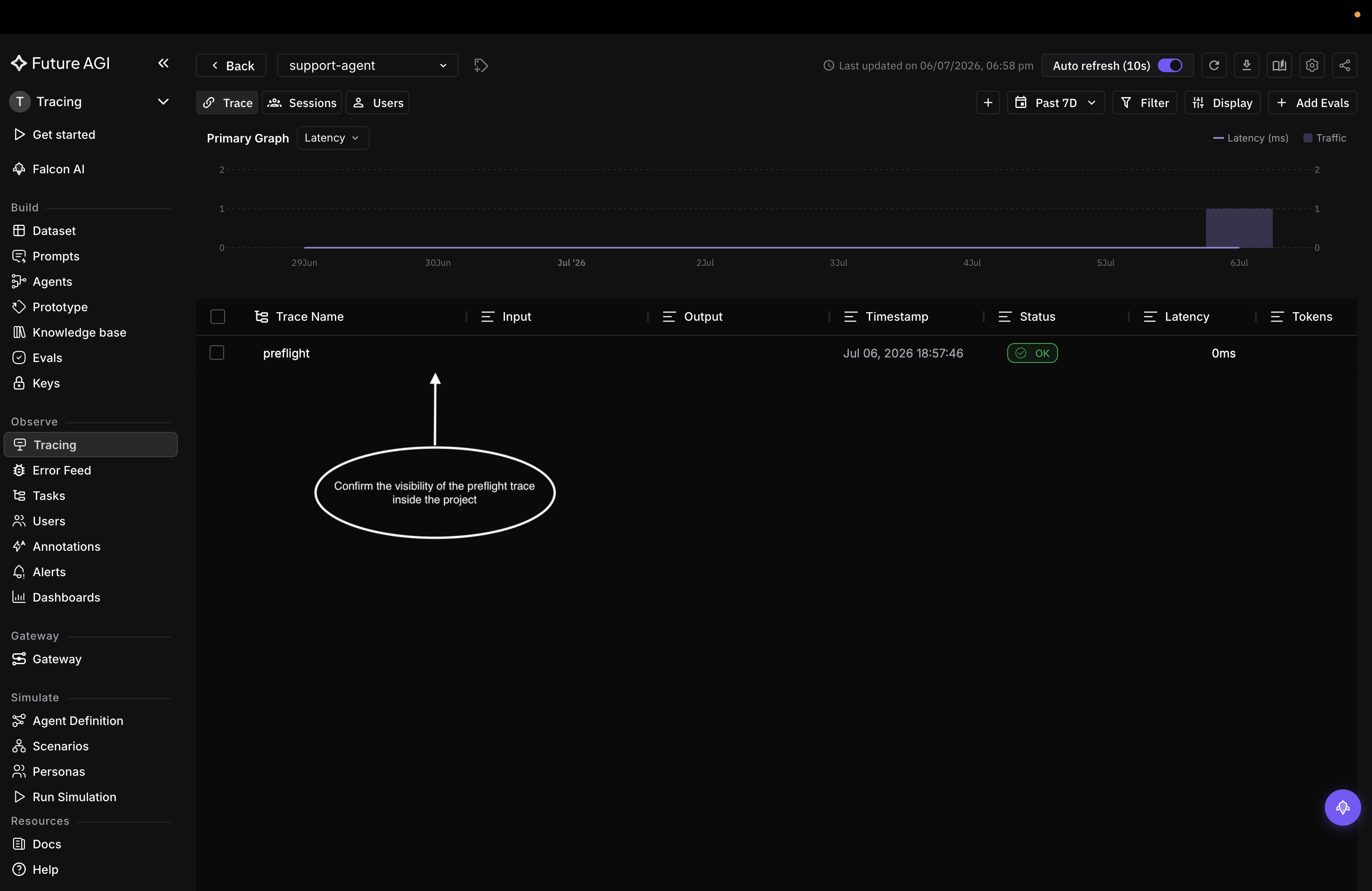
Task: Click the Display button
Action: point(1222,103)
